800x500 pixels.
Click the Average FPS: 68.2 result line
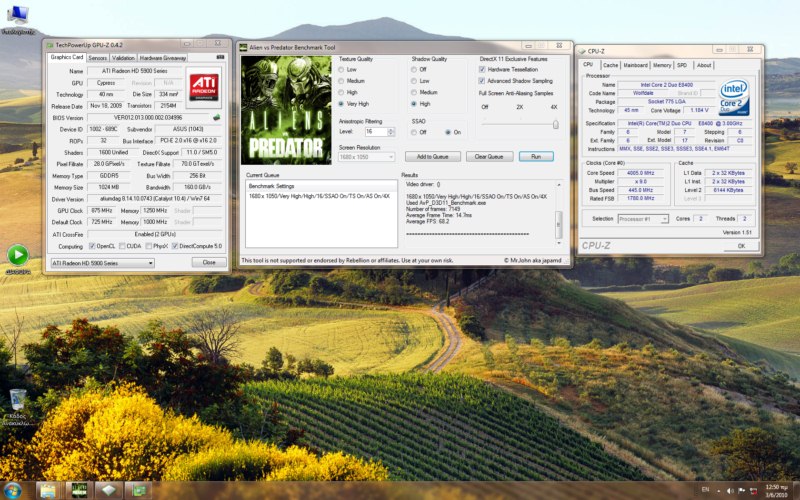(428, 221)
